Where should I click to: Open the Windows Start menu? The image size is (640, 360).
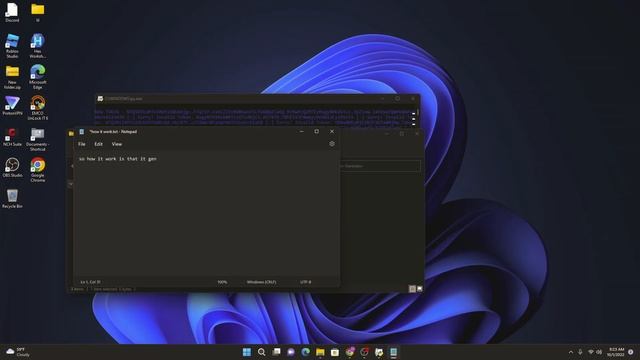247,352
